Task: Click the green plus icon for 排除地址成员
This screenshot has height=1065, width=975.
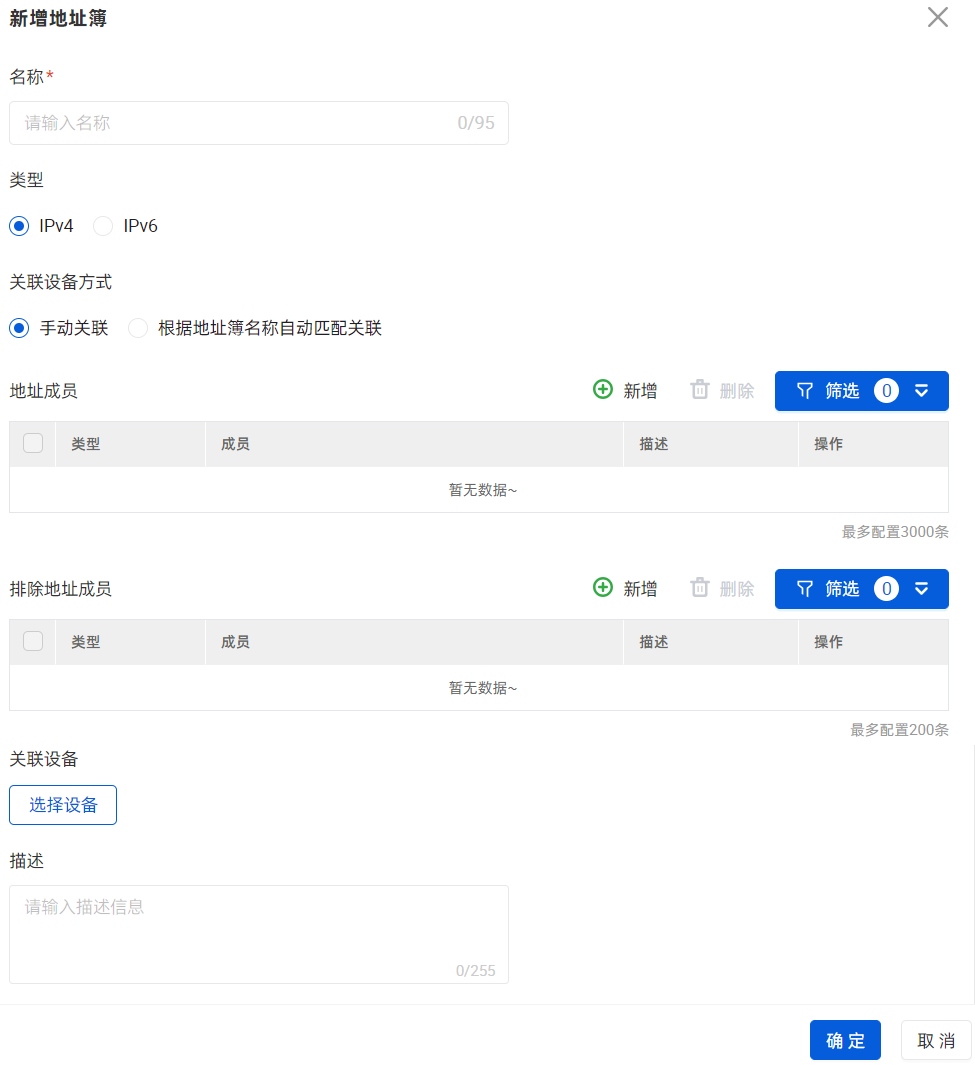Action: point(603,588)
